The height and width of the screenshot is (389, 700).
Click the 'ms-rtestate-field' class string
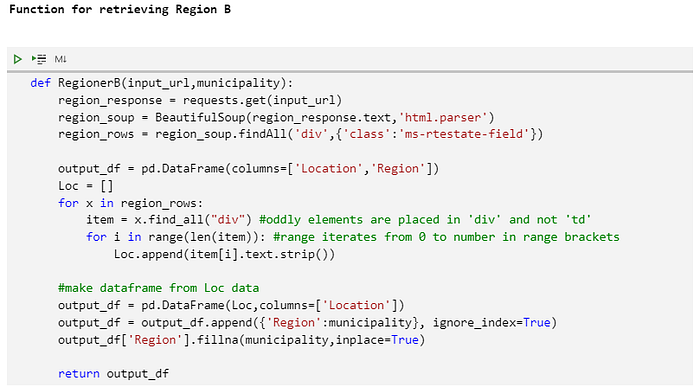click(x=463, y=134)
